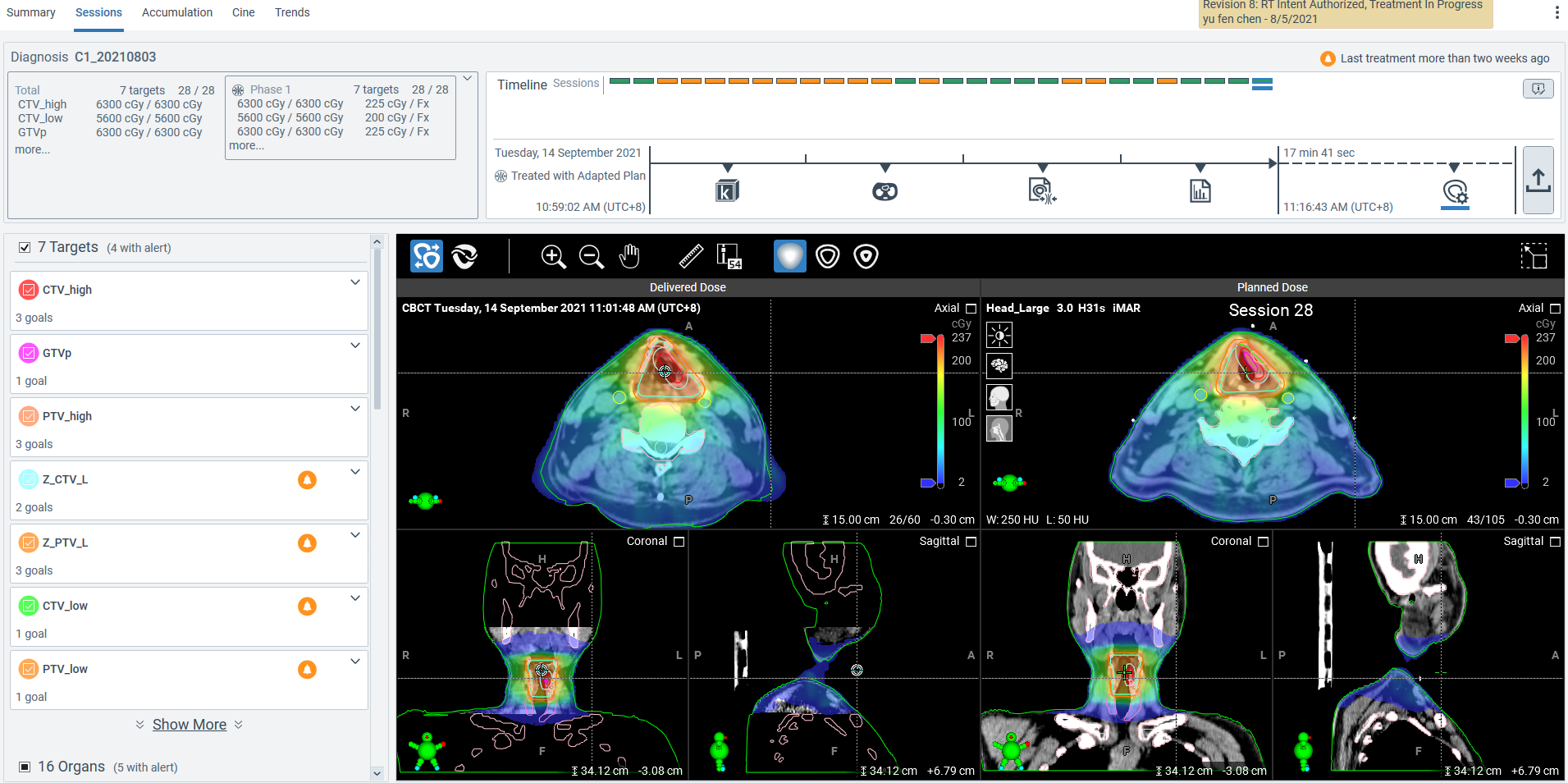
Task: Uncheck the 7 Targets checkbox
Action: 25,248
